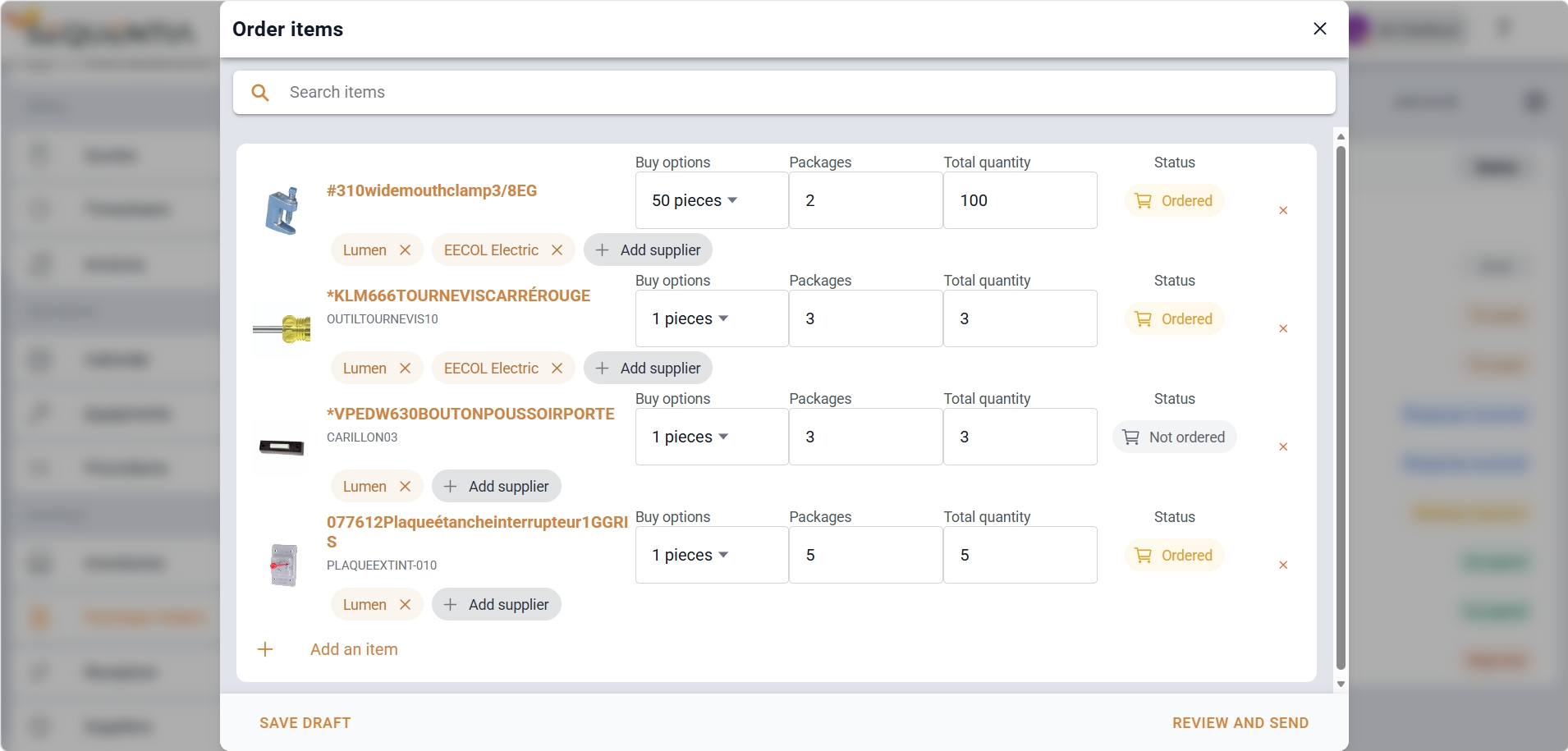Remove Lumen supplier from 077612 plate
This screenshot has height=751, width=1568.
coord(405,605)
